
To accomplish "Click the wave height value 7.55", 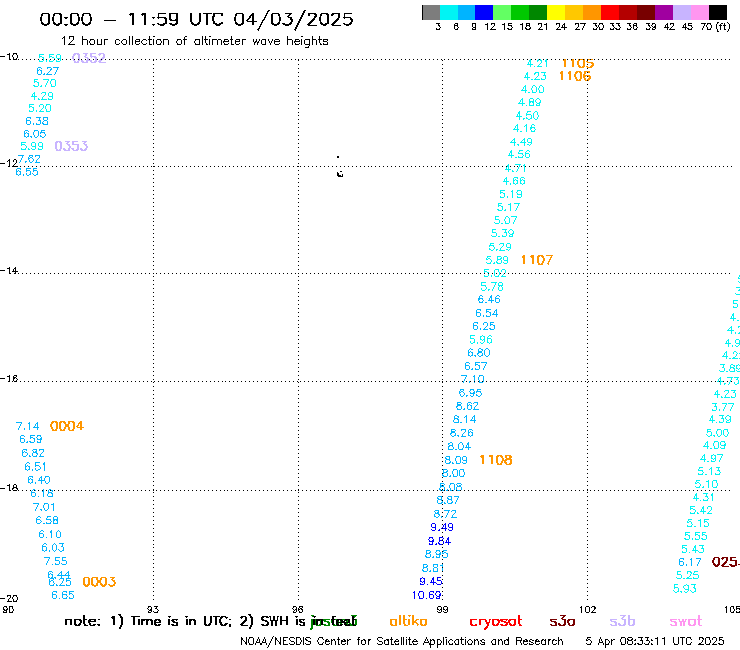I will (x=56, y=561).
